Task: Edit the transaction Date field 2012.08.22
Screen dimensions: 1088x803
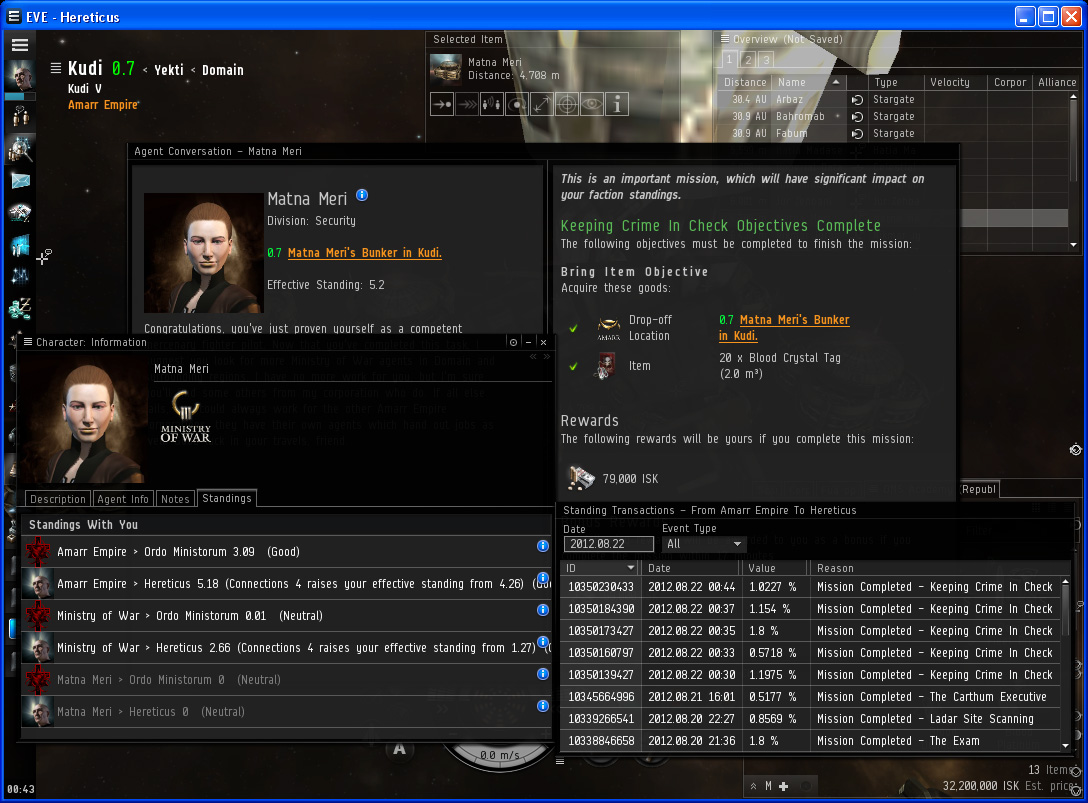Action: coord(609,544)
